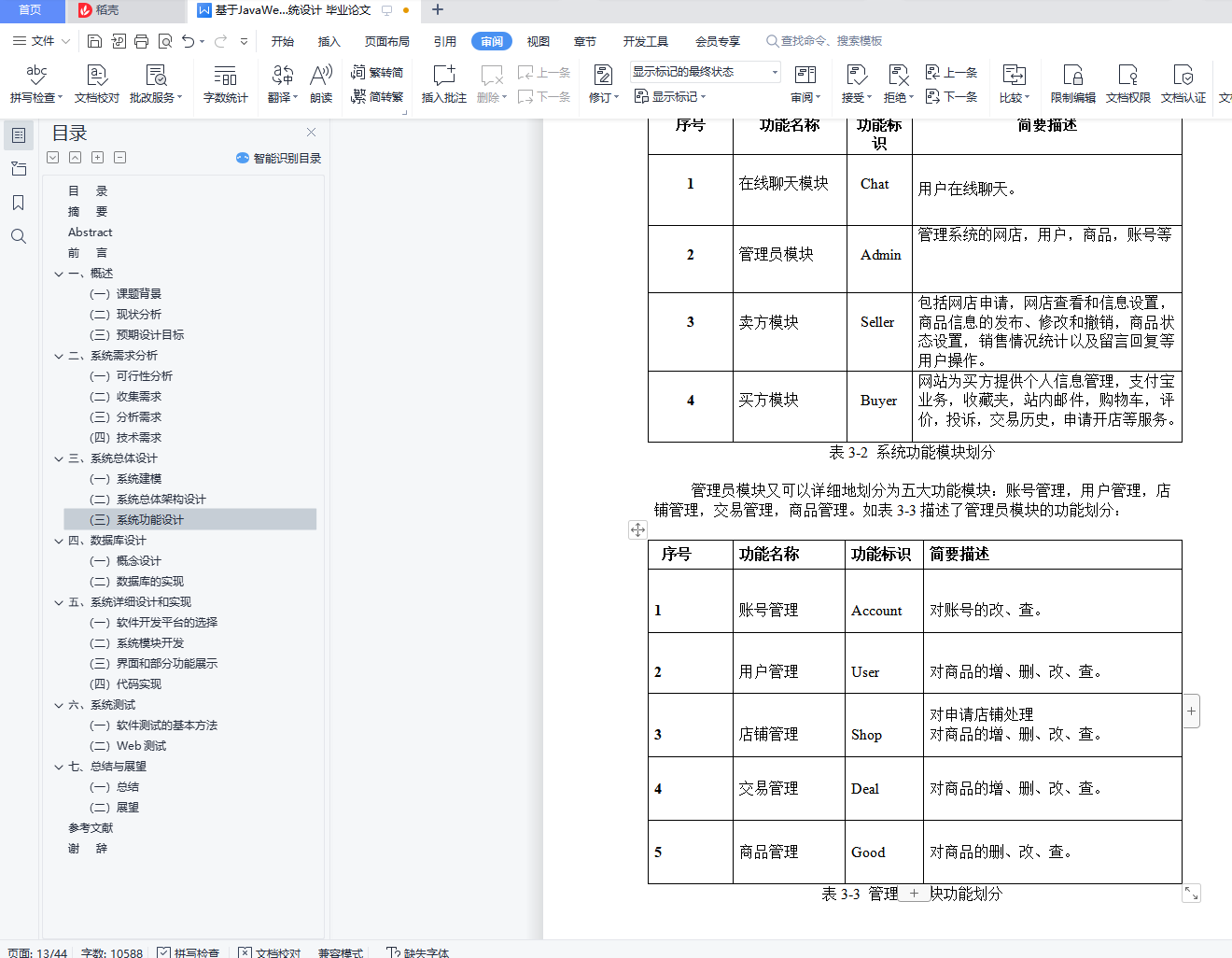Switch to the 开始 ribbon tab

283,41
